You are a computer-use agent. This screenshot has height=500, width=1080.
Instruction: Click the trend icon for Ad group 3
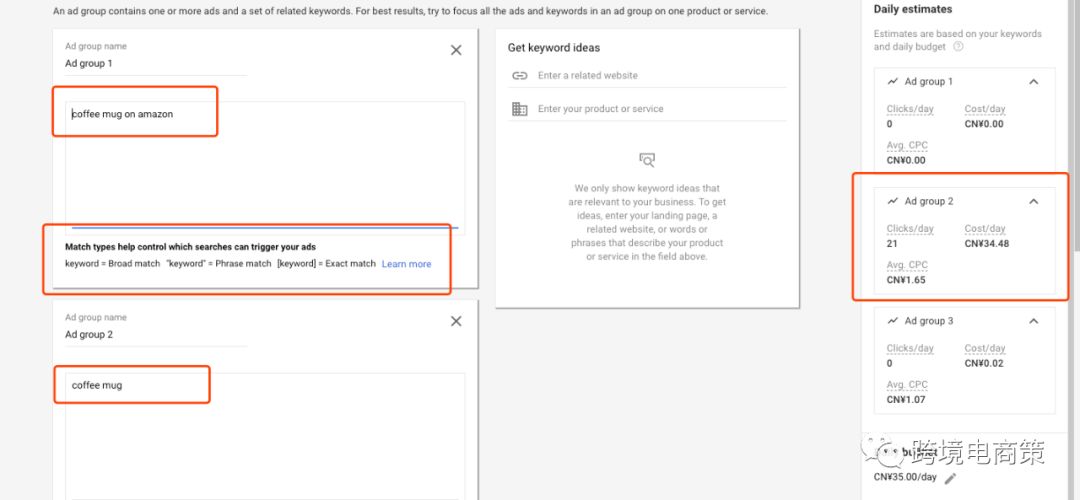tap(893, 321)
